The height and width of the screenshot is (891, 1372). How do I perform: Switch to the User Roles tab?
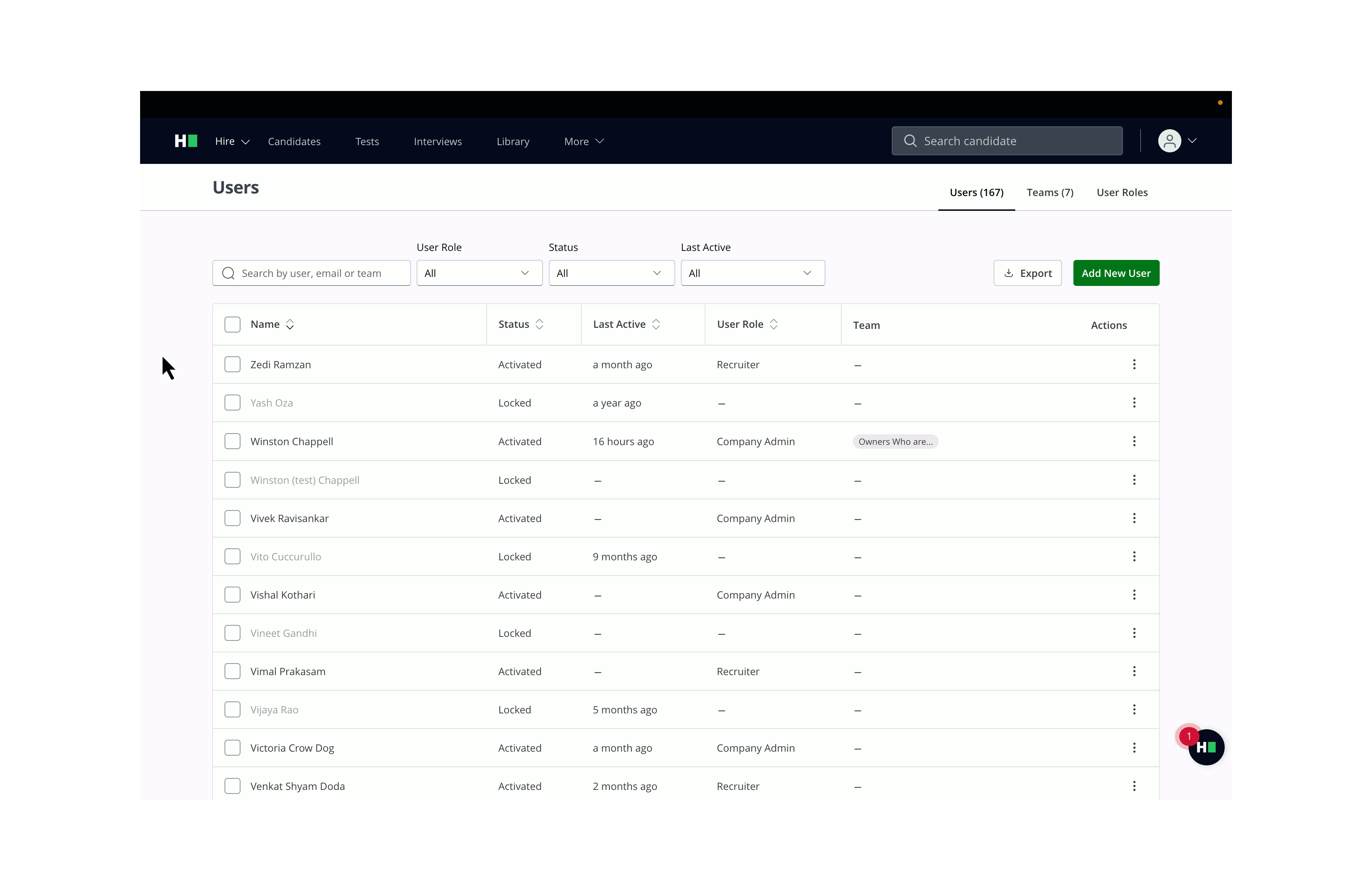tap(1122, 192)
